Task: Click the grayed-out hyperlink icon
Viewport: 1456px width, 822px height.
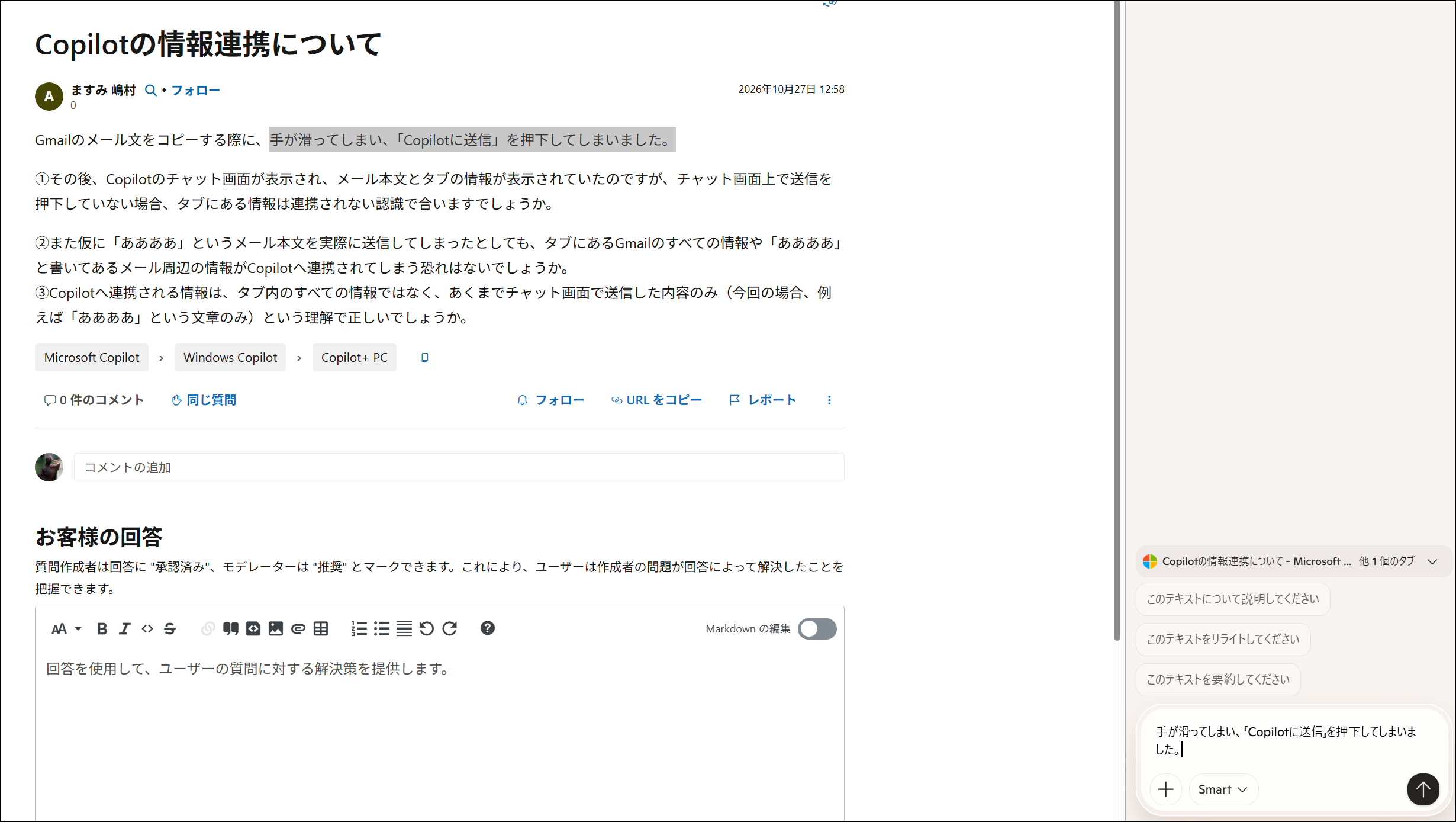Action: pos(208,629)
